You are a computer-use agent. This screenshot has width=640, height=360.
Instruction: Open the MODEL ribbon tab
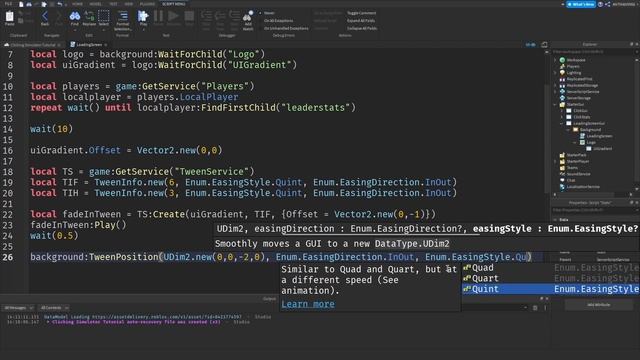[96, 4]
